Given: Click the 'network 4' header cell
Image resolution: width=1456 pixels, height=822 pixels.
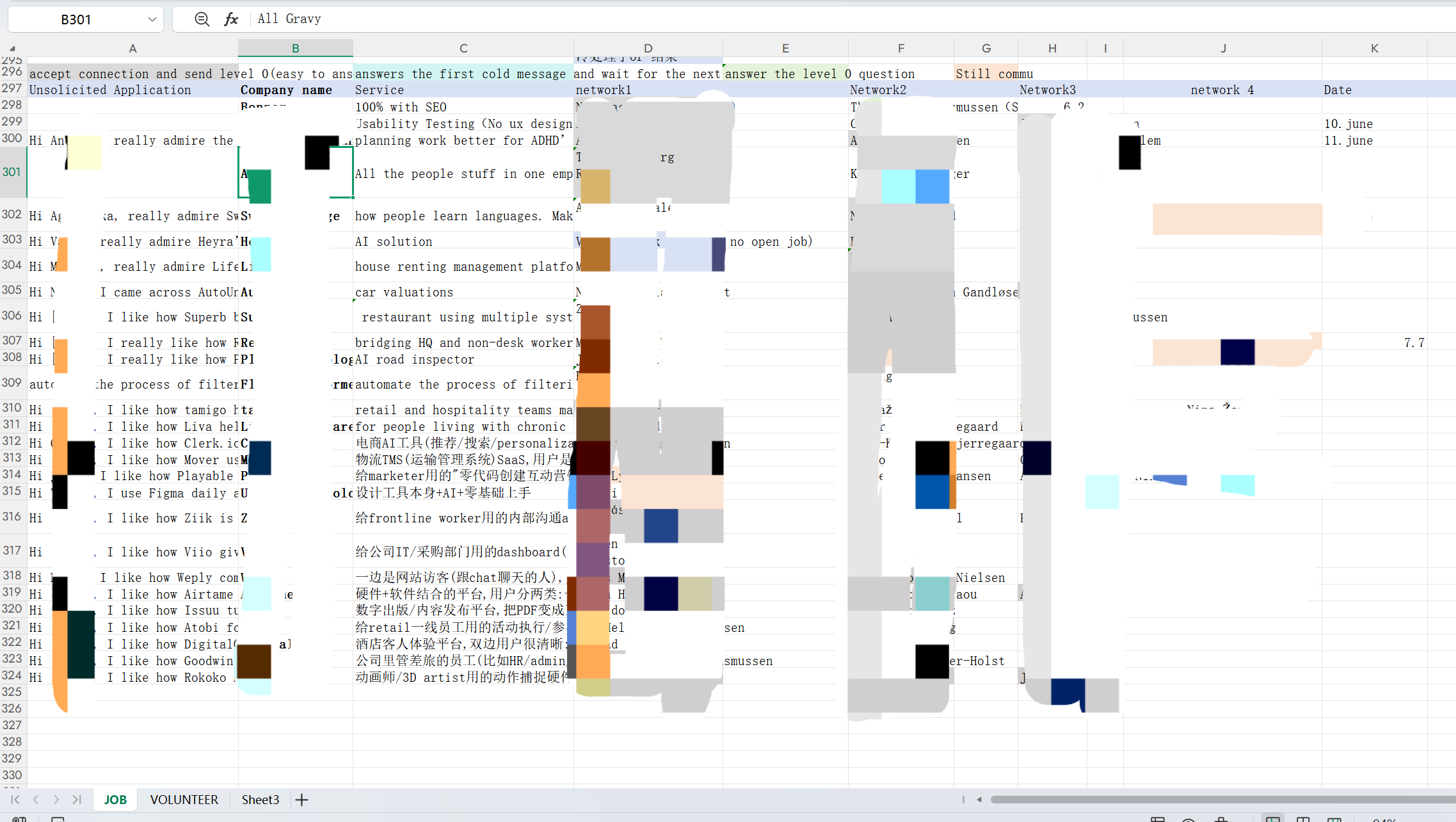Looking at the screenshot, I should tap(1223, 90).
